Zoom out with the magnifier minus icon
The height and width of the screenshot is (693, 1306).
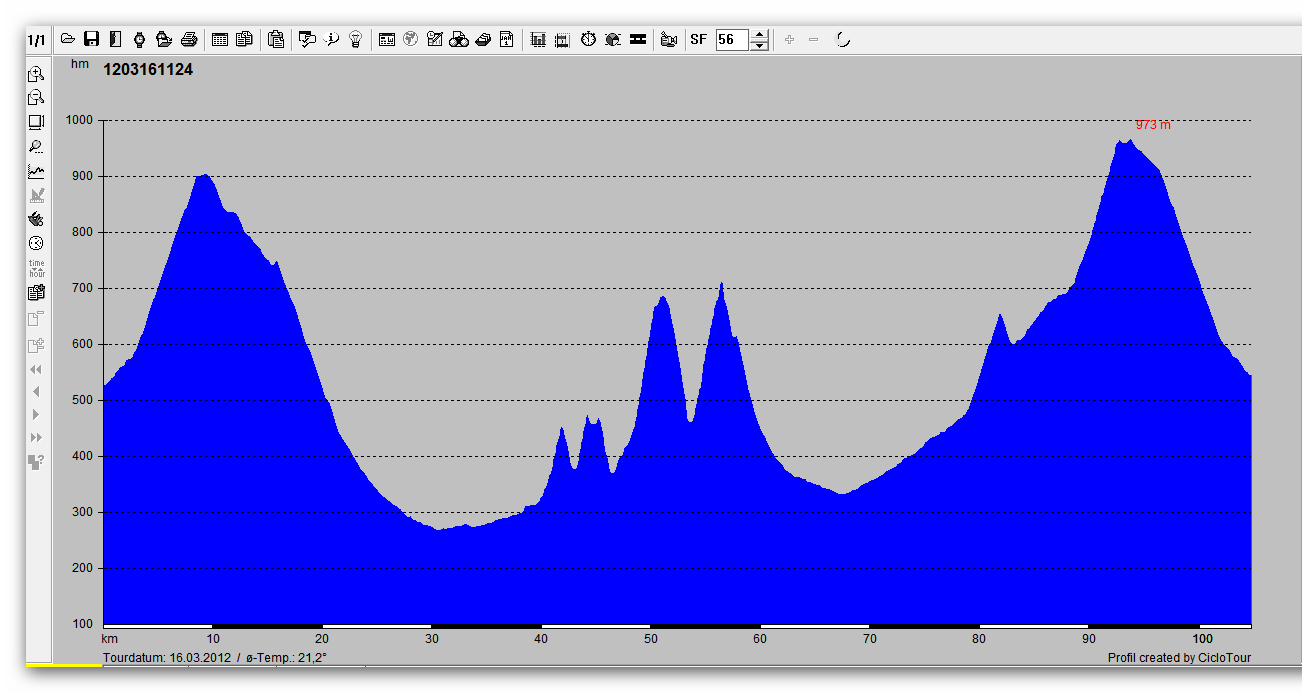point(36,98)
